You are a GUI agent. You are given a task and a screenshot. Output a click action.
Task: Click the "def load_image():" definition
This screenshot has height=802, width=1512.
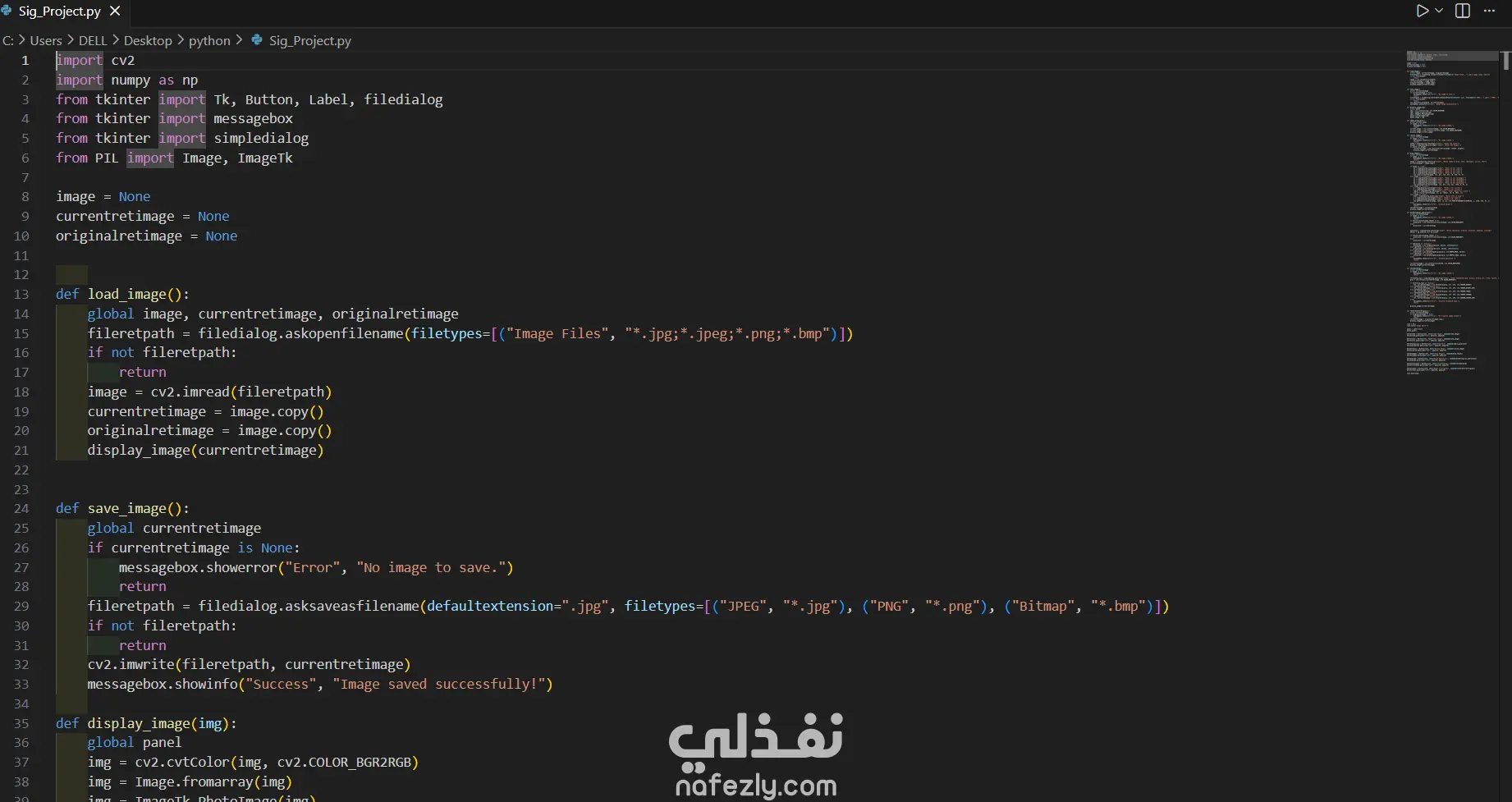(x=122, y=294)
